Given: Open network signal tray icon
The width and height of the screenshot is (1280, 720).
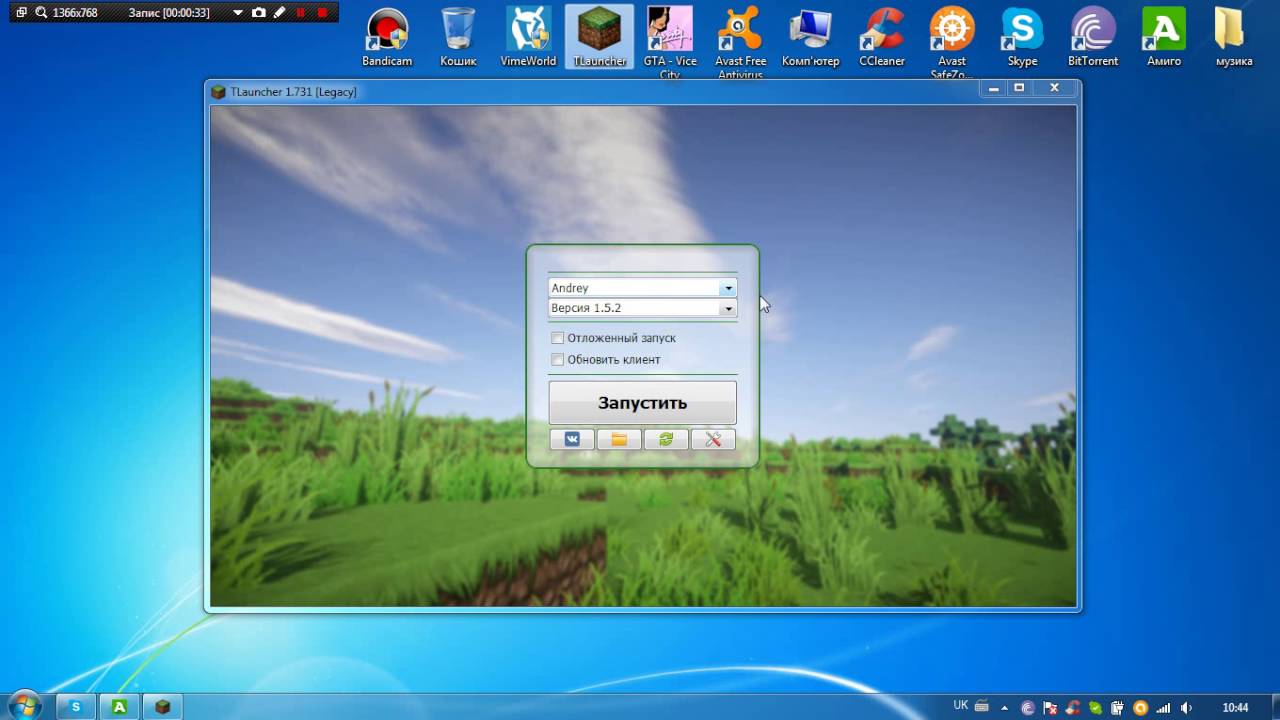Looking at the screenshot, I should click(x=1163, y=708).
